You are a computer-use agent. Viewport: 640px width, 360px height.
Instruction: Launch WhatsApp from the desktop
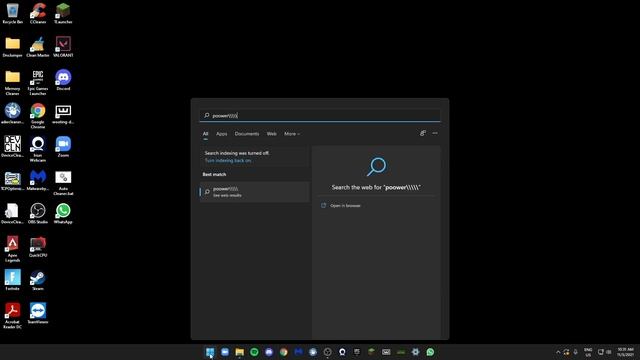click(63, 213)
